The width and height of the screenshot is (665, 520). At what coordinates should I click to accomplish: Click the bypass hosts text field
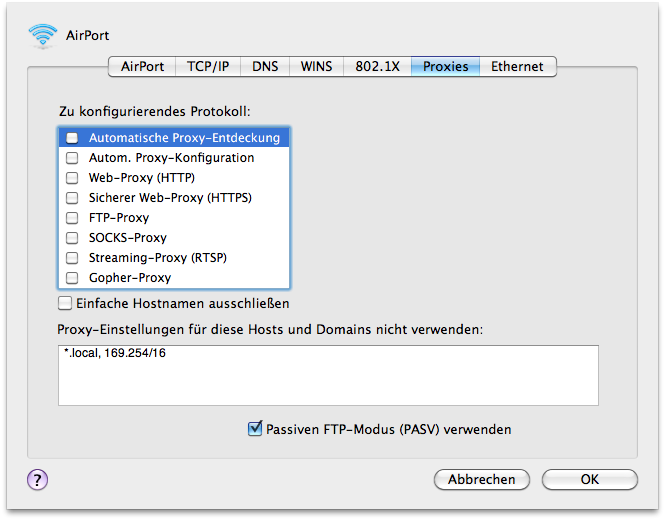tap(328, 375)
